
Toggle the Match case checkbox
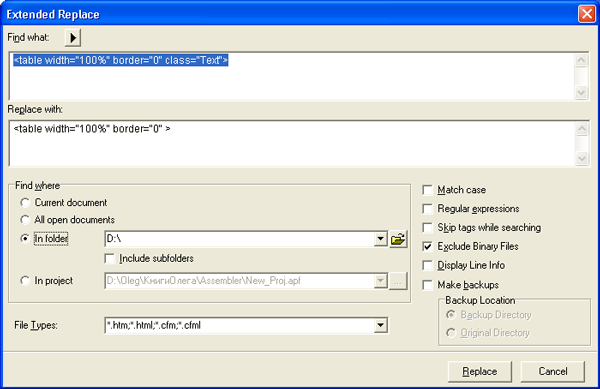427,190
